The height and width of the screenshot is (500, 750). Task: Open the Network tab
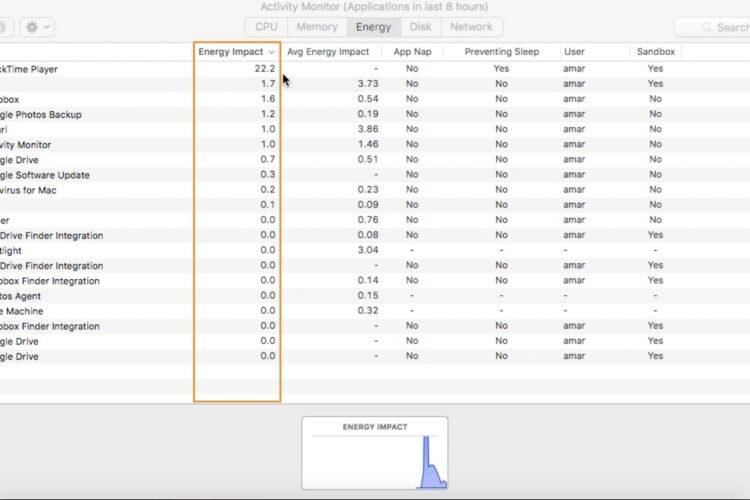pyautogui.click(x=471, y=27)
